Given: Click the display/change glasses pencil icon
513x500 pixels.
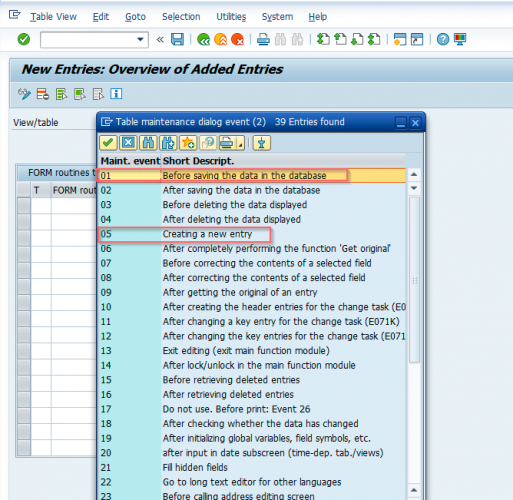Looking at the screenshot, I should point(24,94).
